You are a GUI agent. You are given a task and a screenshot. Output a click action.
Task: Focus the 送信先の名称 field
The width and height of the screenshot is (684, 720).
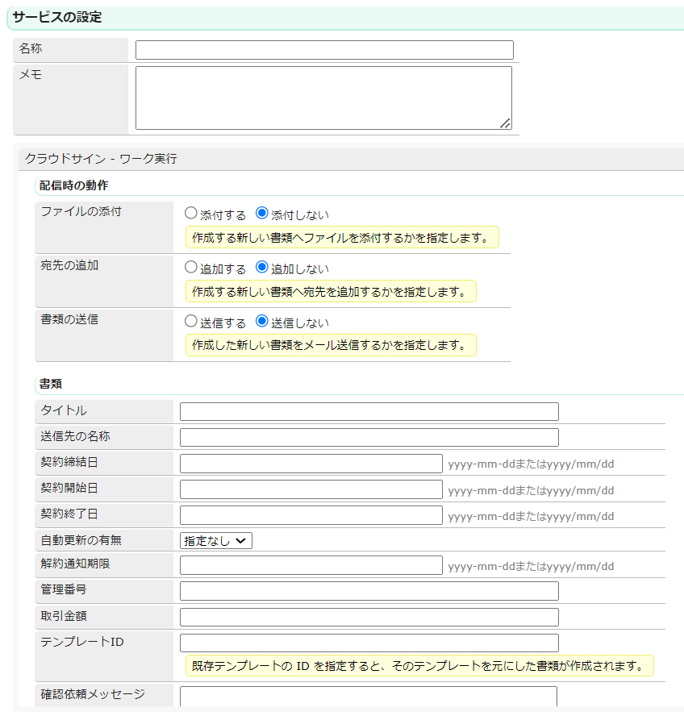[369, 437]
